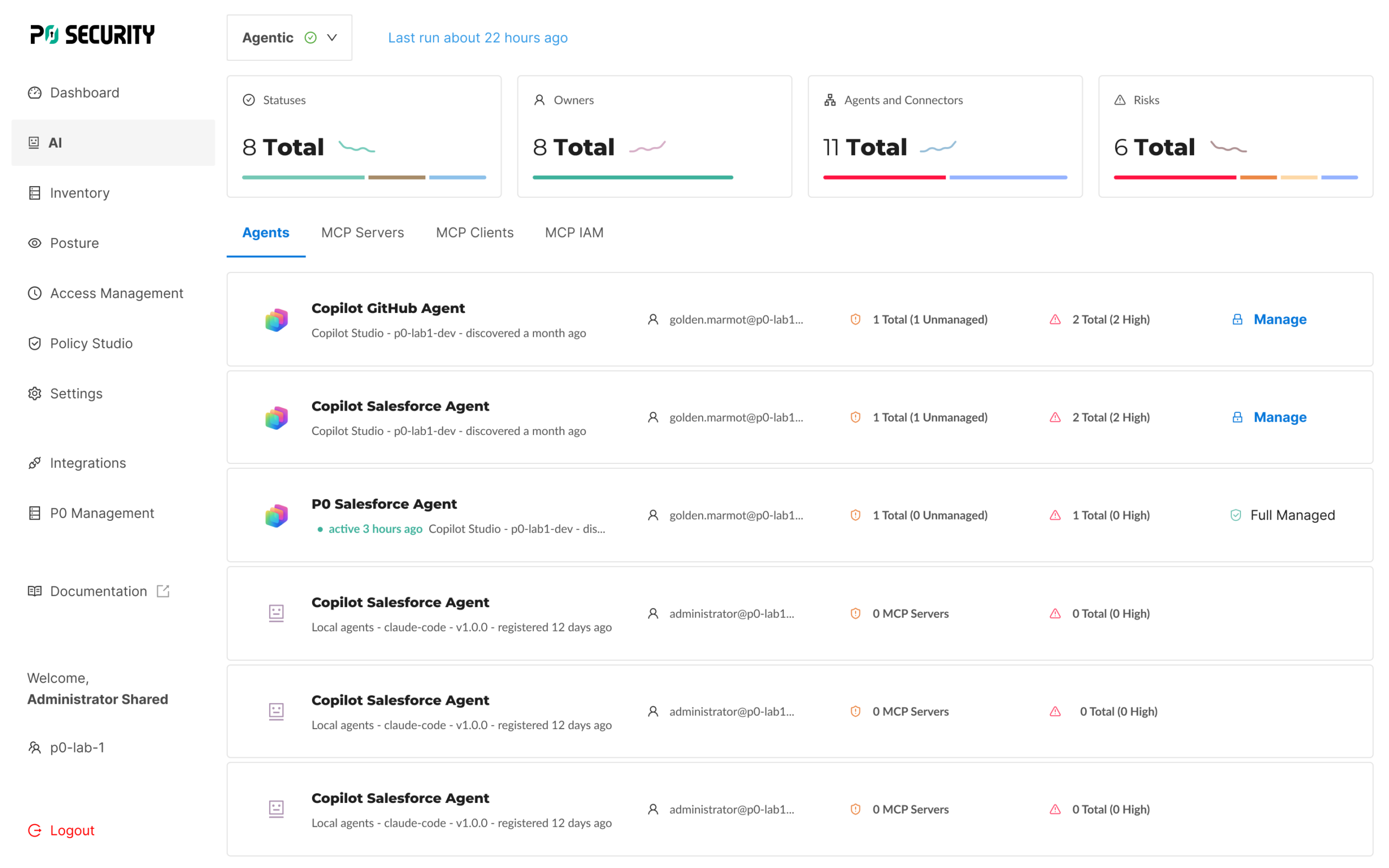Viewport: 1389px width, 868px height.
Task: Open the Dashboard gauge icon
Action: [x=34, y=92]
